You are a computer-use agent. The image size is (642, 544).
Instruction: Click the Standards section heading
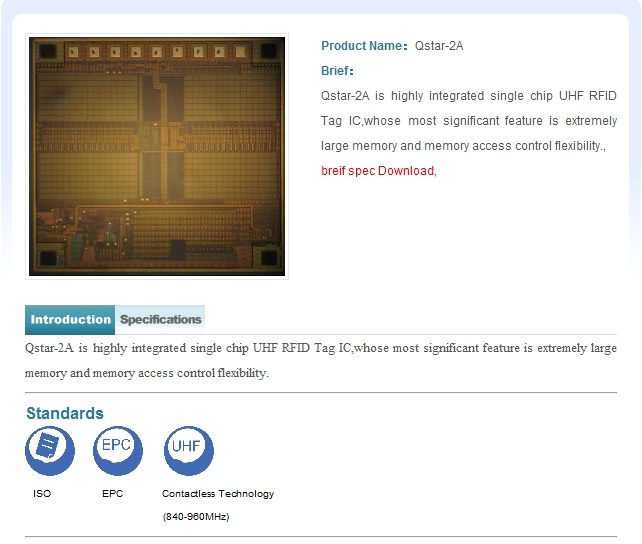[x=65, y=413]
